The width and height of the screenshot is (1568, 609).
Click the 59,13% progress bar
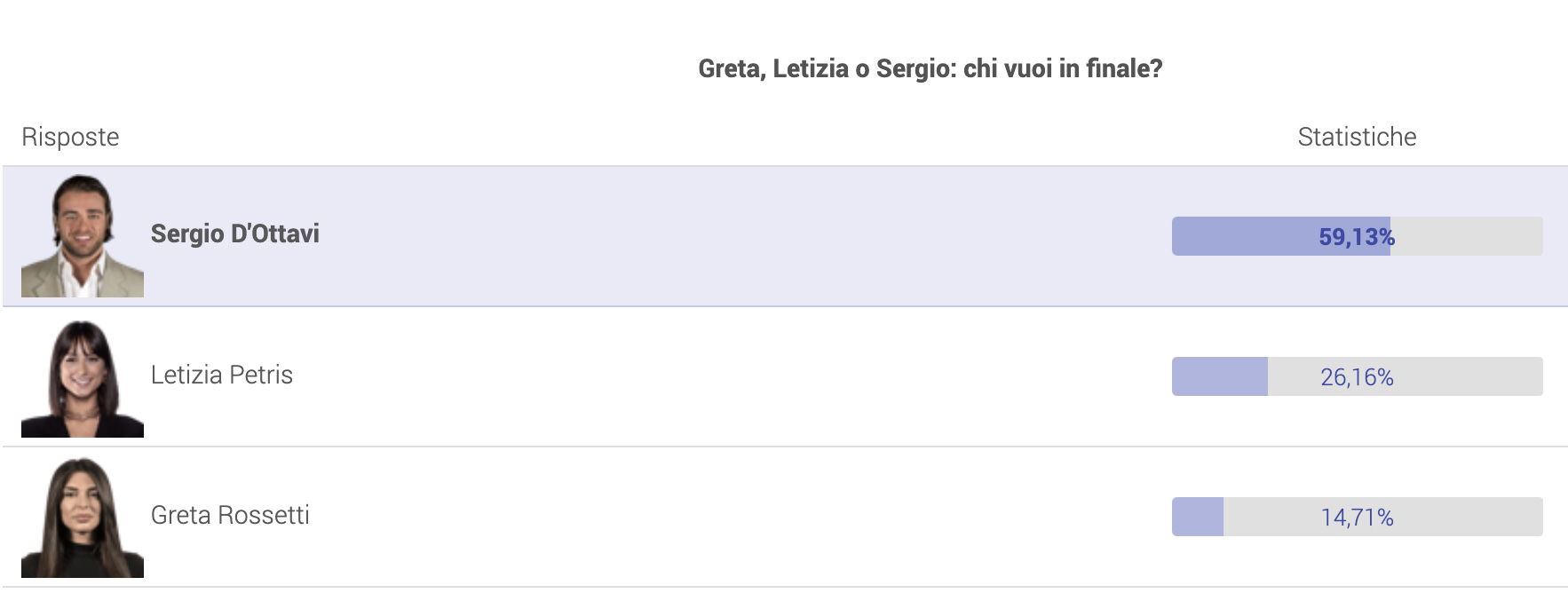(x=1357, y=236)
